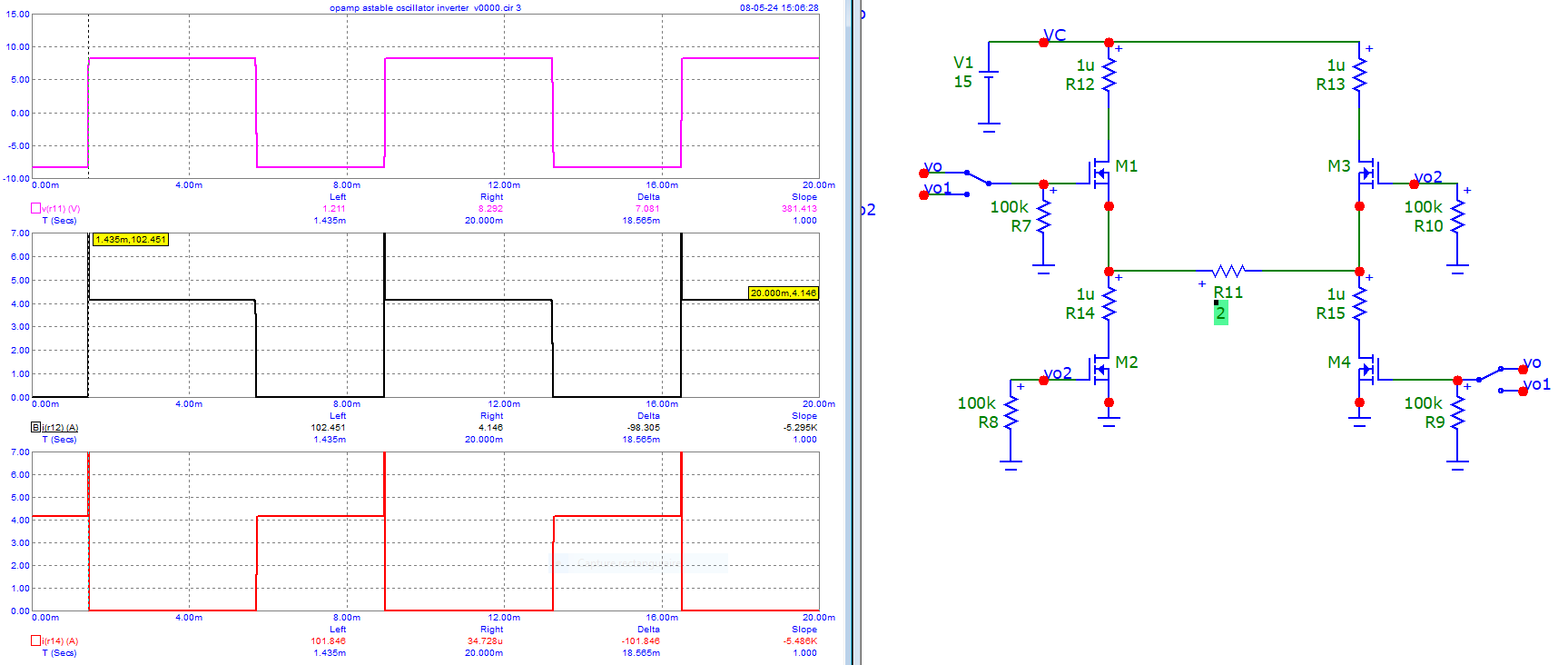Click the R15 value label 1u
The width and height of the screenshot is (1568, 665).
1336,294
